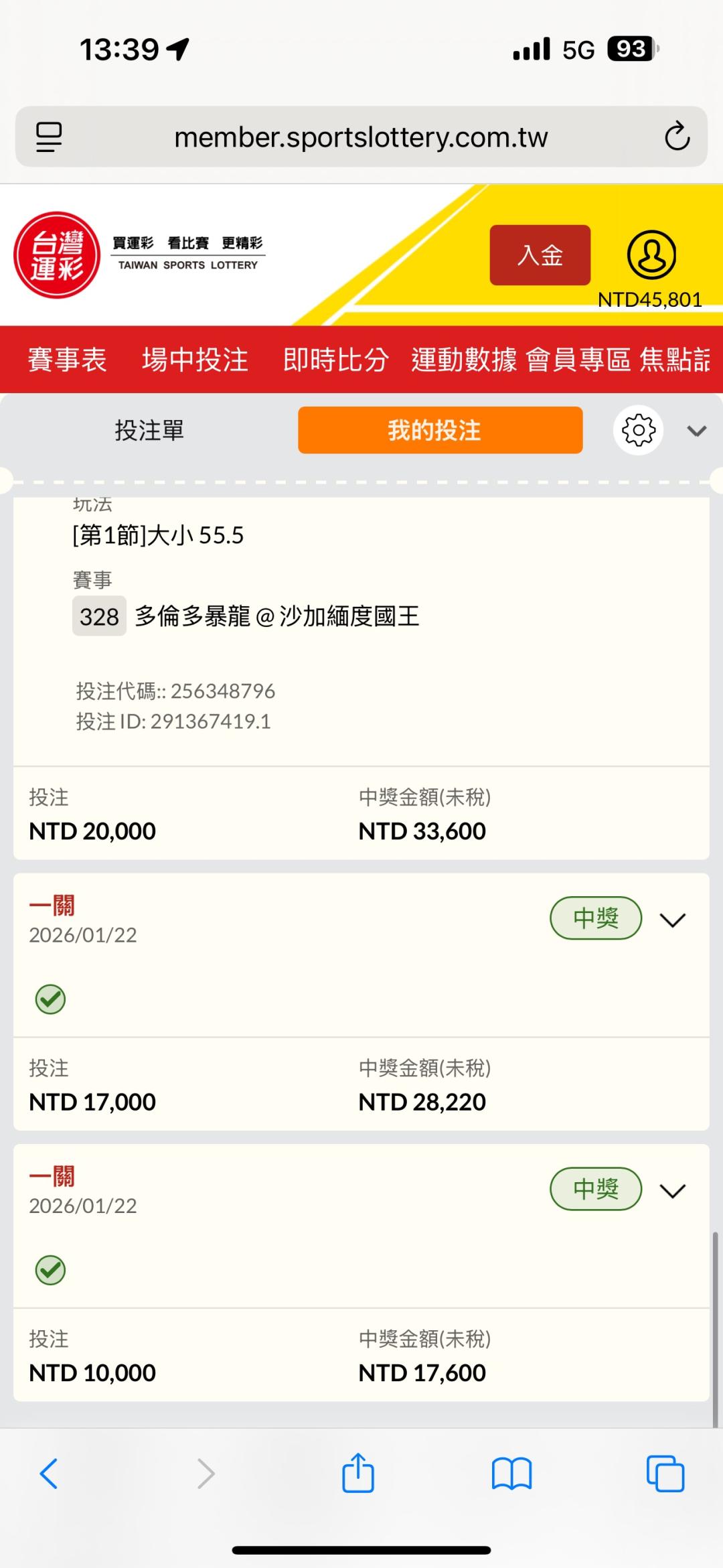Screen dimensions: 723x1568
Task: Tap the 即時比分 live scores link
Action: click(x=335, y=360)
